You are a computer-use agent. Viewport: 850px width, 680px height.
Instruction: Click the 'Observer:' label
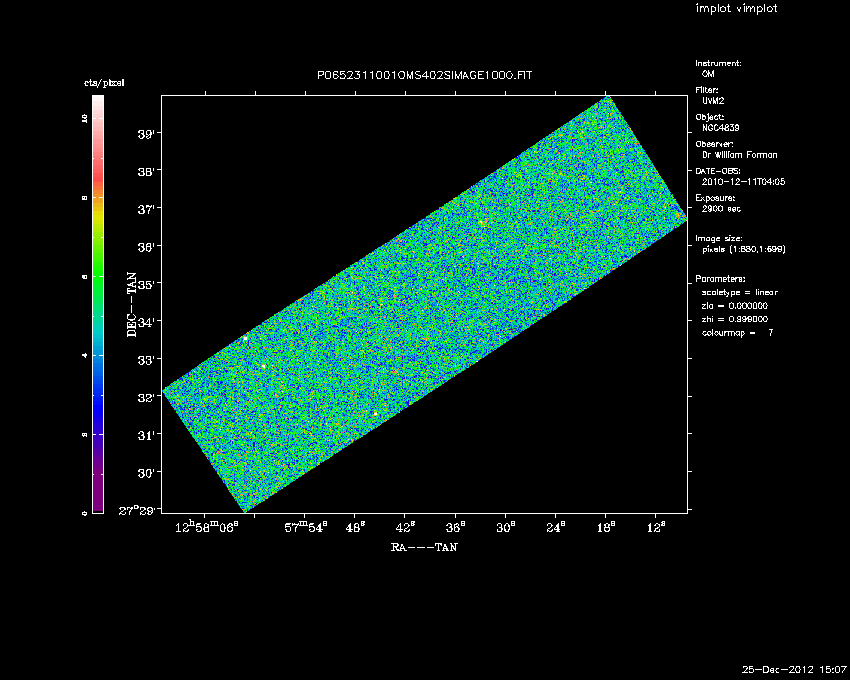714,144
